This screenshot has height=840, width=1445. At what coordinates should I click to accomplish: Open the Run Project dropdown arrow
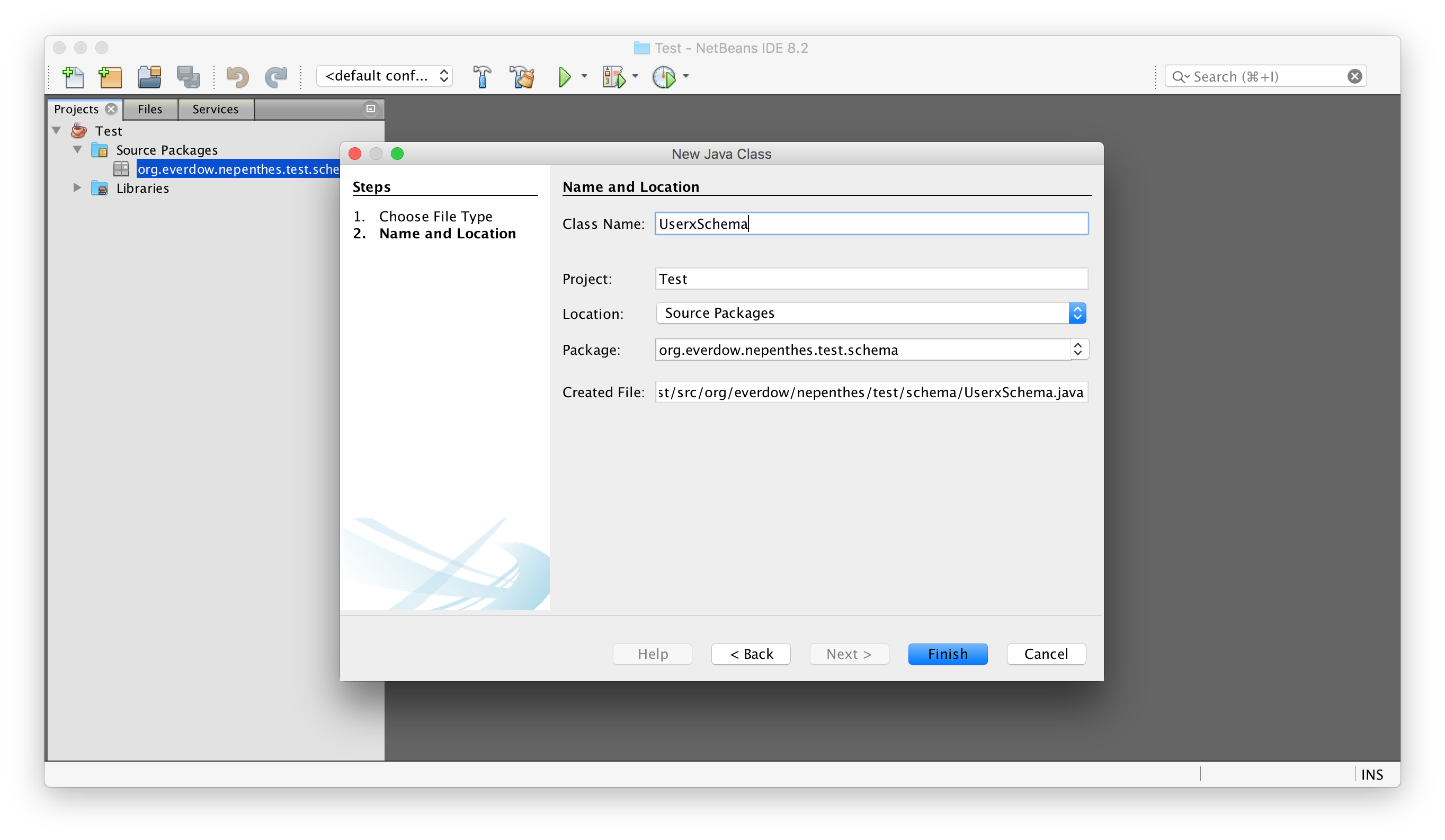(584, 76)
